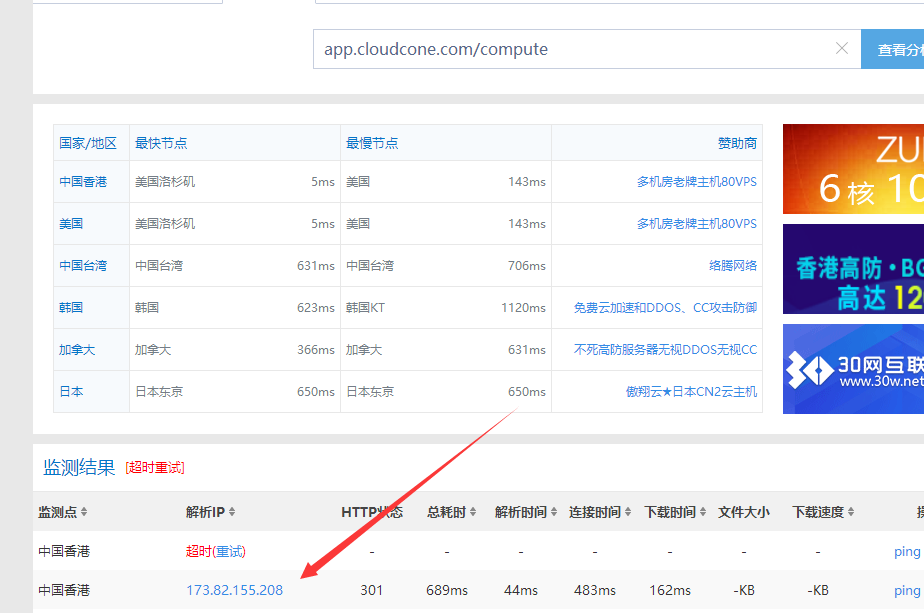Image resolution: width=924 pixels, height=613 pixels.
Task: Sort by 总耗时 column arrows
Action: pos(473,512)
